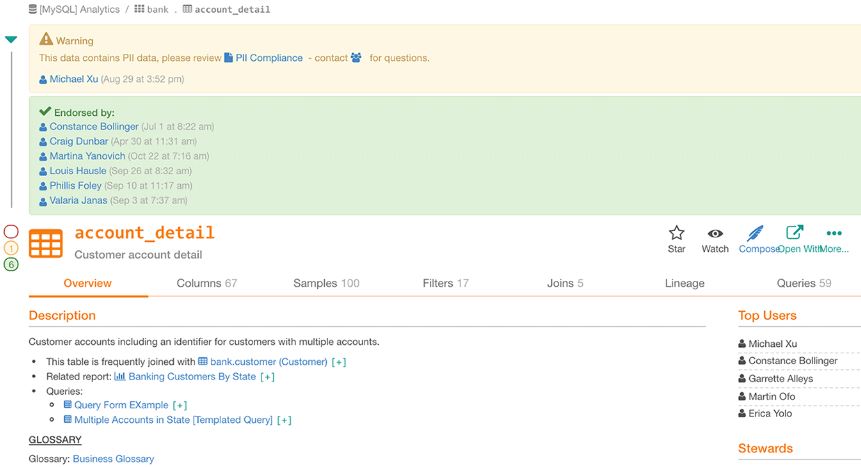Click the red deprecation flag circle

click(x=11, y=231)
